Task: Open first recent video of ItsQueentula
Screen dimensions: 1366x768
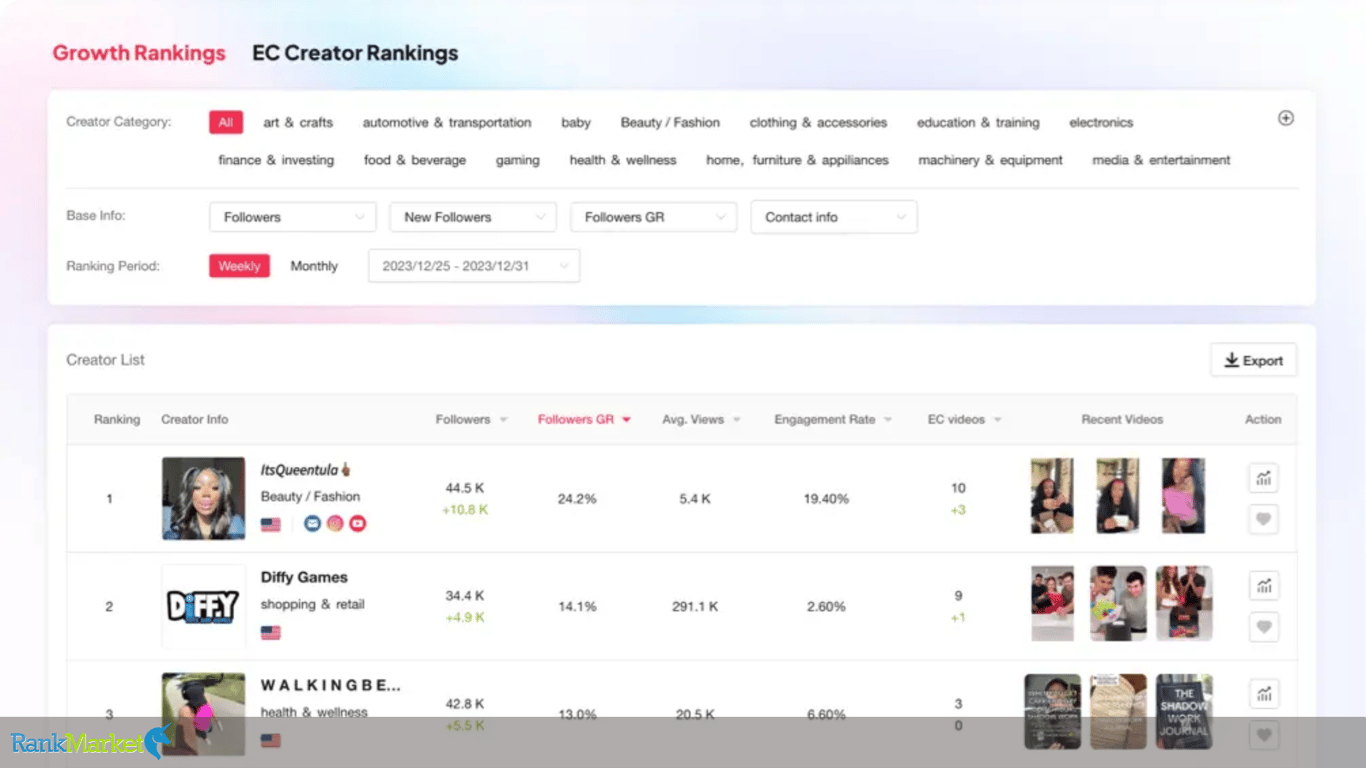Action: pyautogui.click(x=1052, y=496)
